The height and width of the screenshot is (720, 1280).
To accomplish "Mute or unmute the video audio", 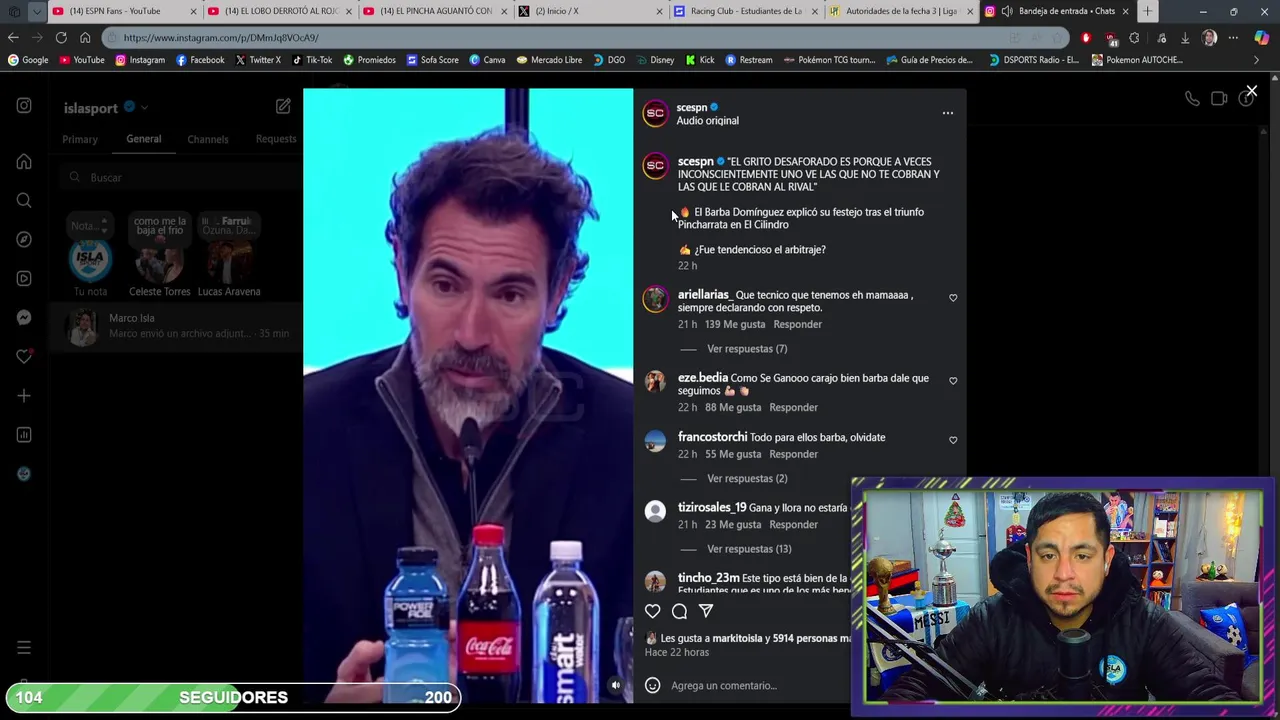I will 616,685.
